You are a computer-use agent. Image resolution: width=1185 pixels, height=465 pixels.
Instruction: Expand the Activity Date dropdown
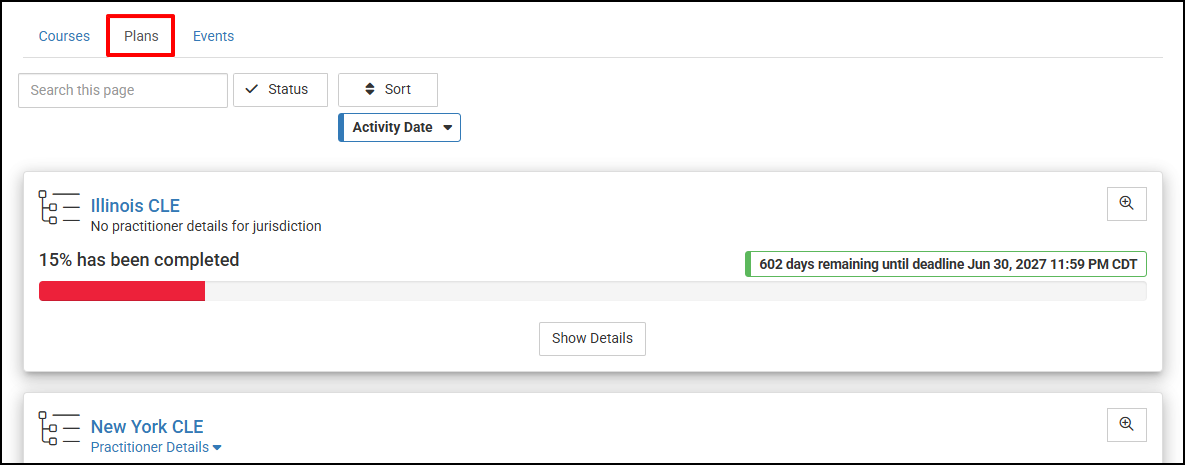tap(400, 127)
